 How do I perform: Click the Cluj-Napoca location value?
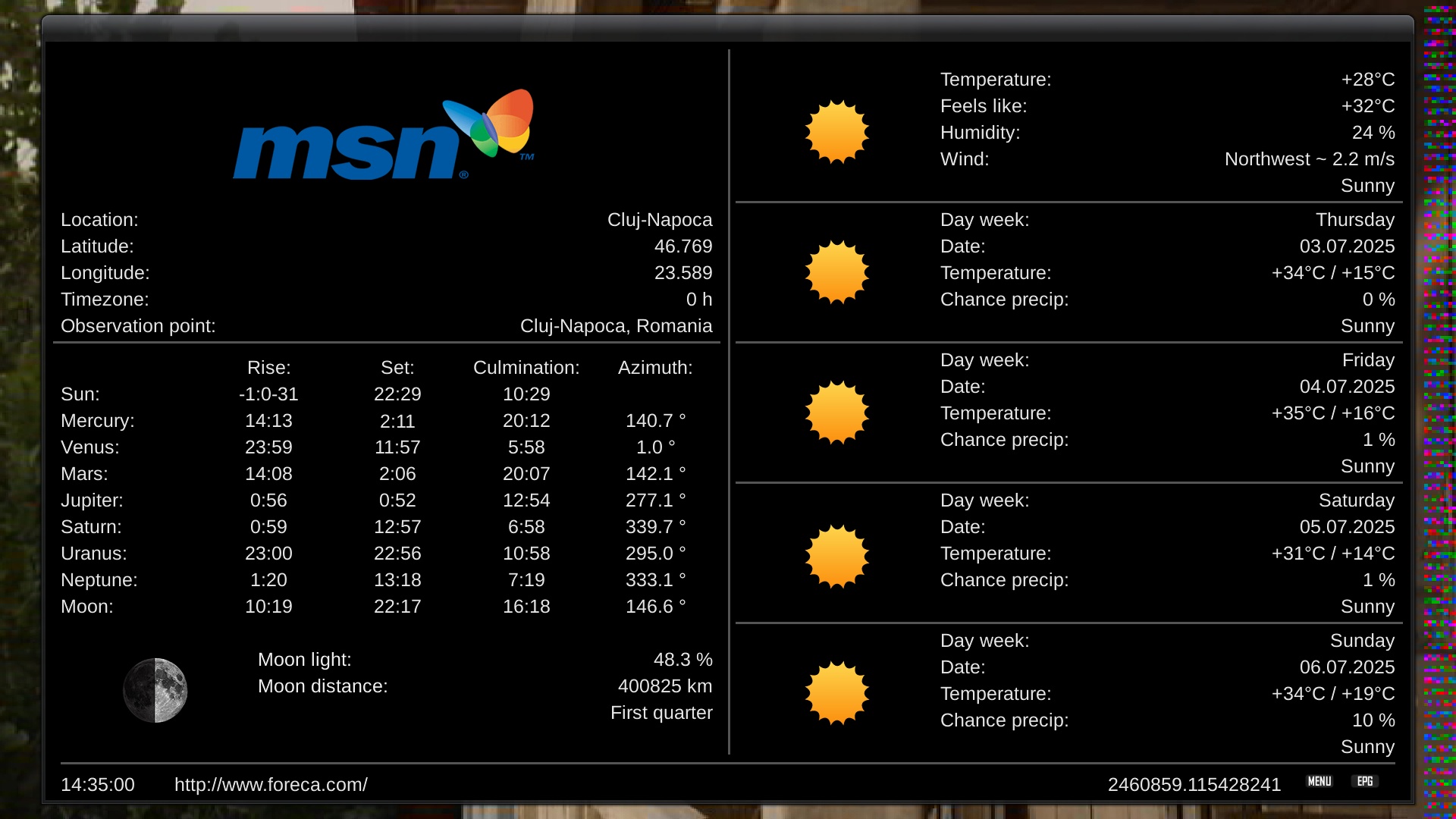pos(659,220)
